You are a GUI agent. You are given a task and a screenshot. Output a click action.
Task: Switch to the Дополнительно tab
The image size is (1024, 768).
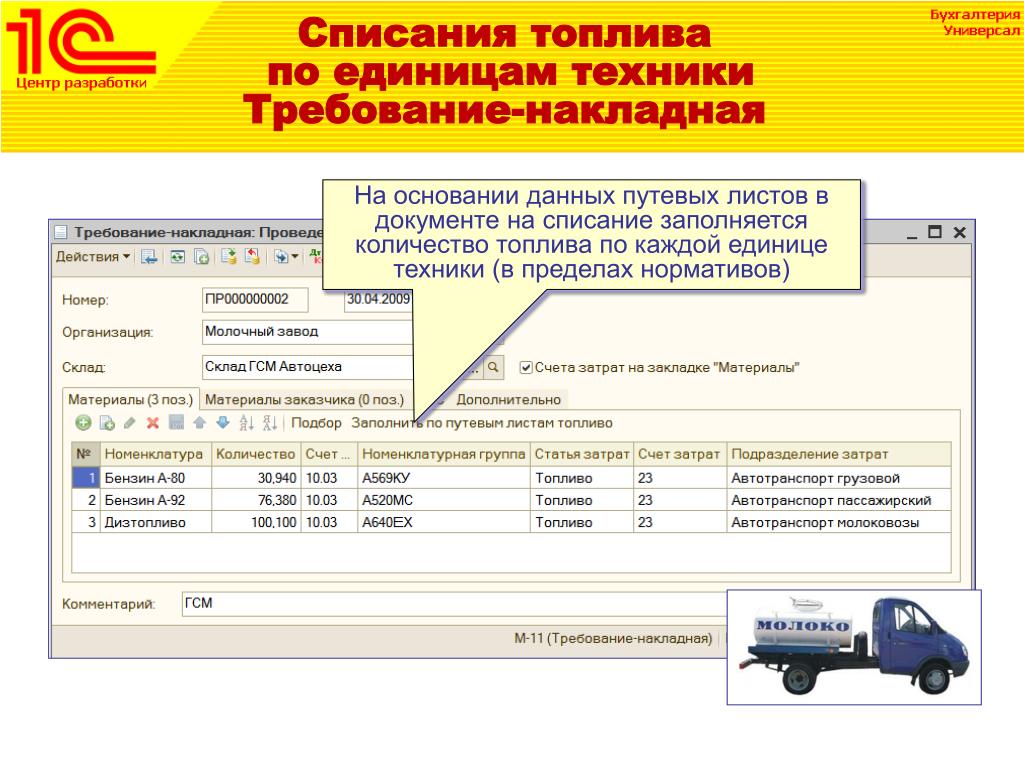point(508,400)
